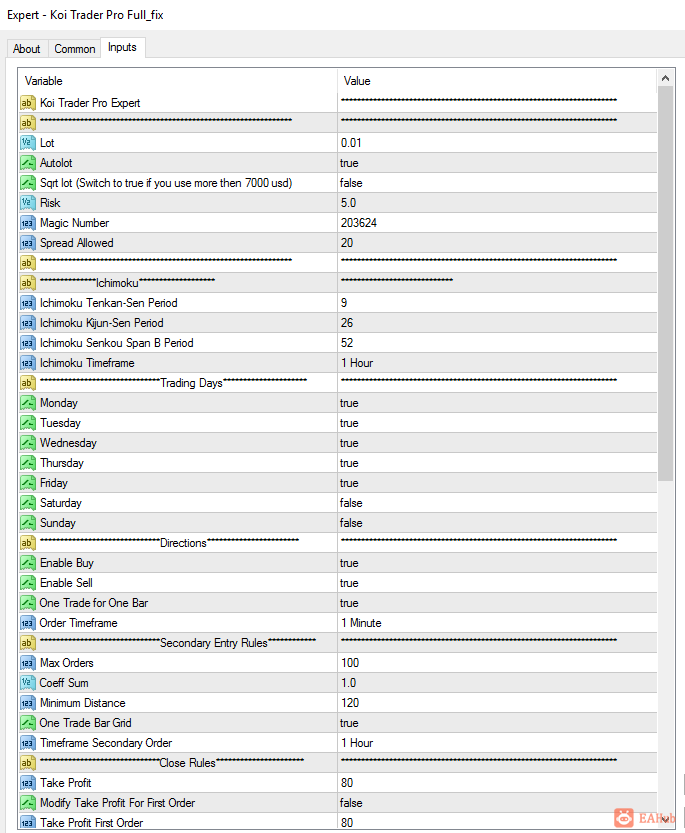The width and height of the screenshot is (685, 833).
Task: Click the double-type icon next to Lot
Action: 28,143
